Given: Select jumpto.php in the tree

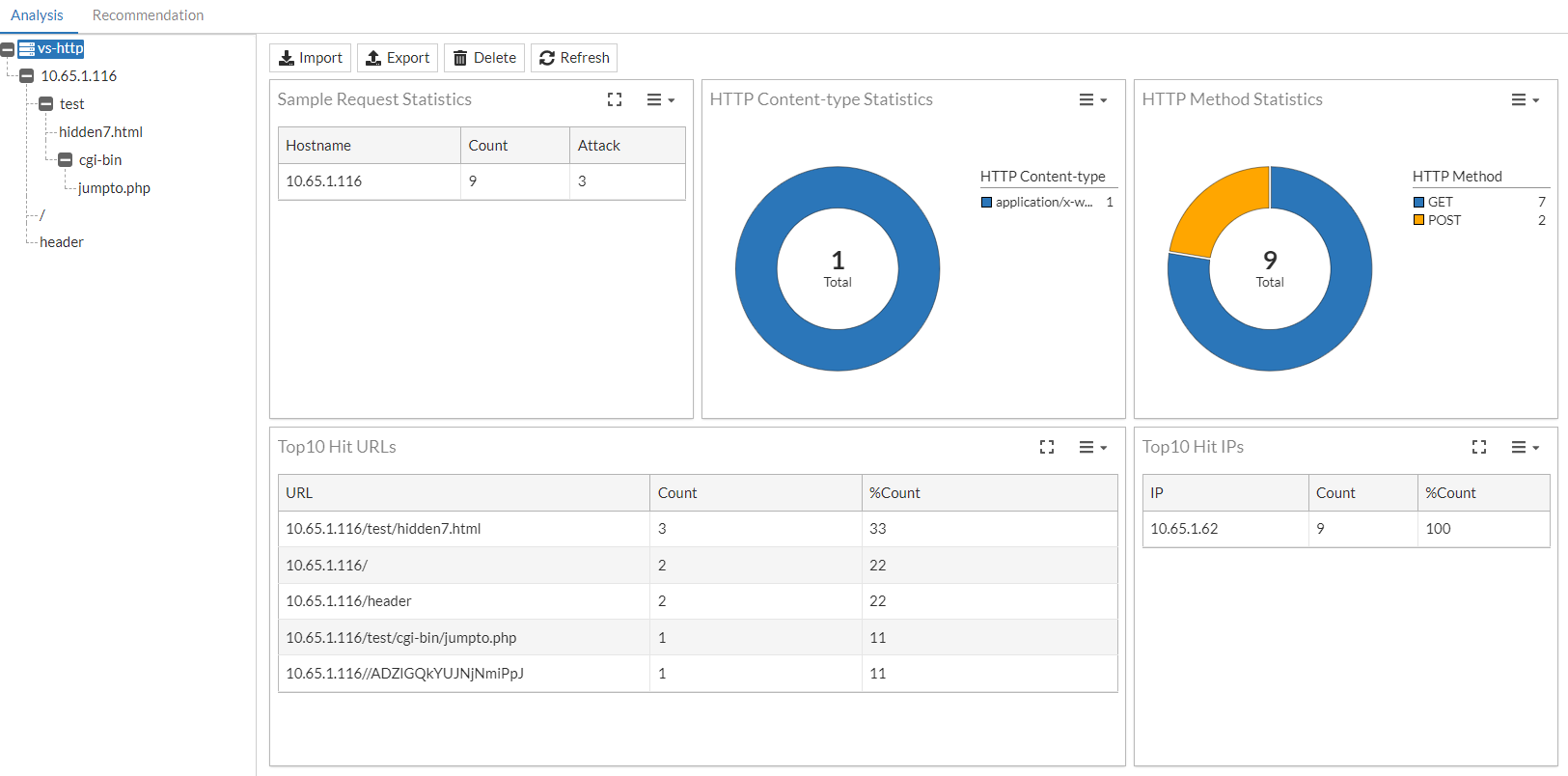Looking at the screenshot, I should point(114,188).
